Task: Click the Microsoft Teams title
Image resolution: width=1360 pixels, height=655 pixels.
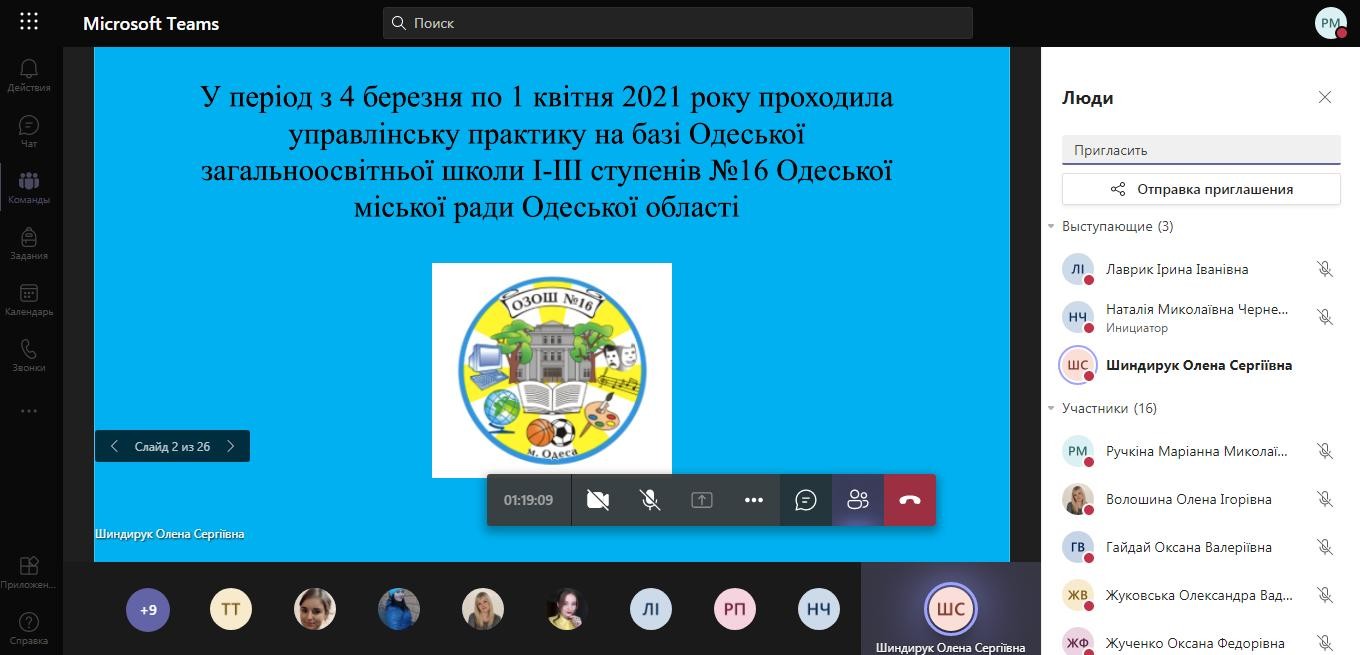Action: pyautogui.click(x=151, y=23)
